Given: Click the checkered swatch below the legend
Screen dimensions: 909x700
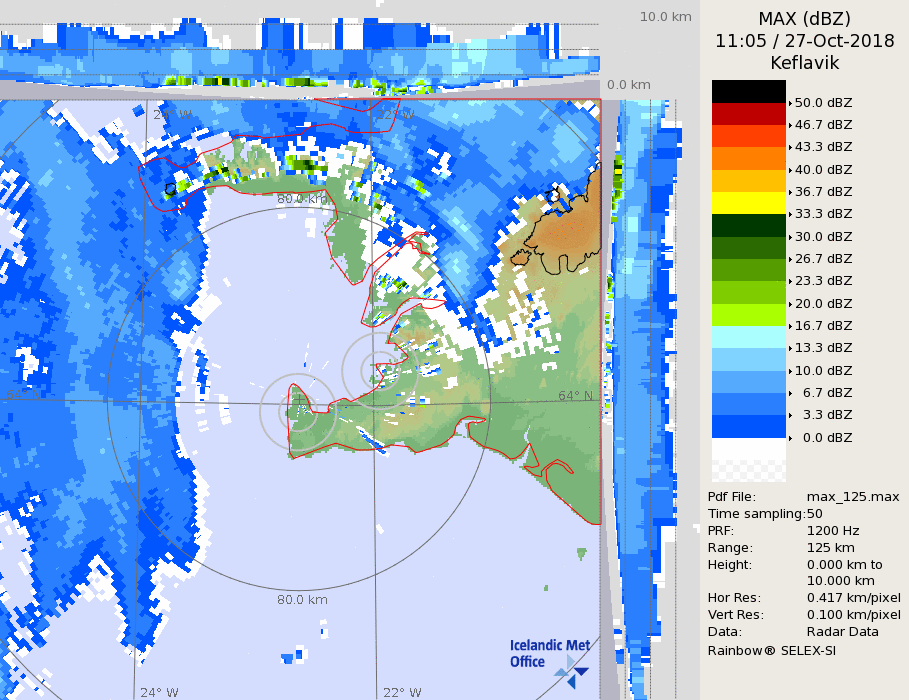Looking at the screenshot, I should [748, 460].
